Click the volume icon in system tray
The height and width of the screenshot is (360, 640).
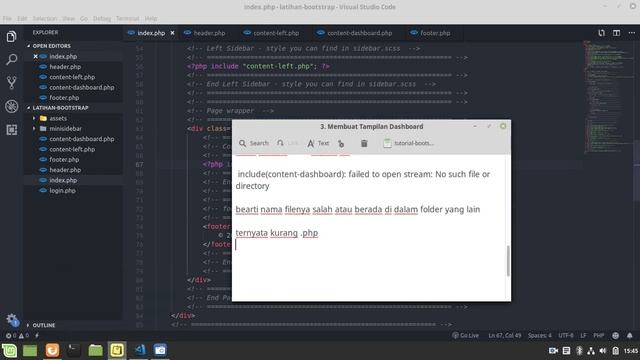[603, 351]
